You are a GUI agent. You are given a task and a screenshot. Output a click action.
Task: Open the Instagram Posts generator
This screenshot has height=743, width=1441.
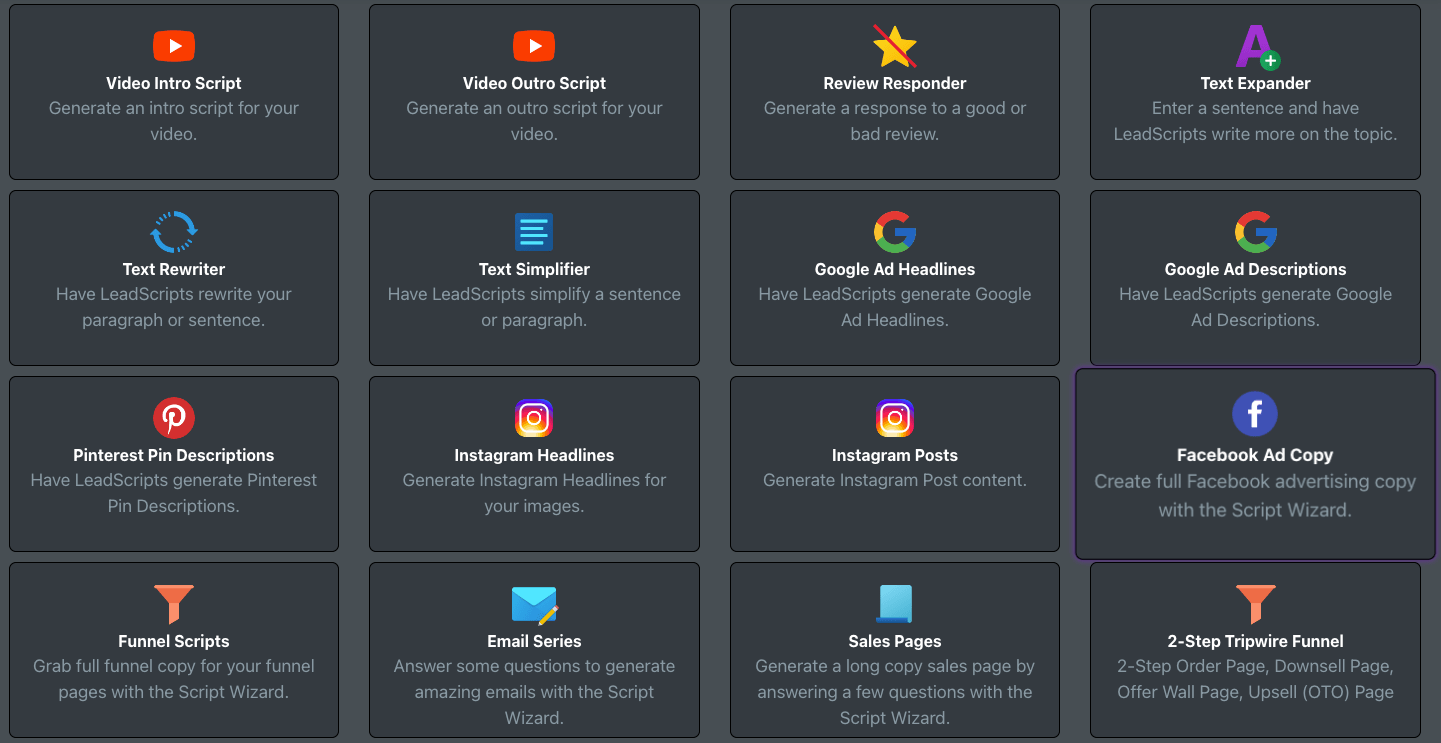click(894, 463)
